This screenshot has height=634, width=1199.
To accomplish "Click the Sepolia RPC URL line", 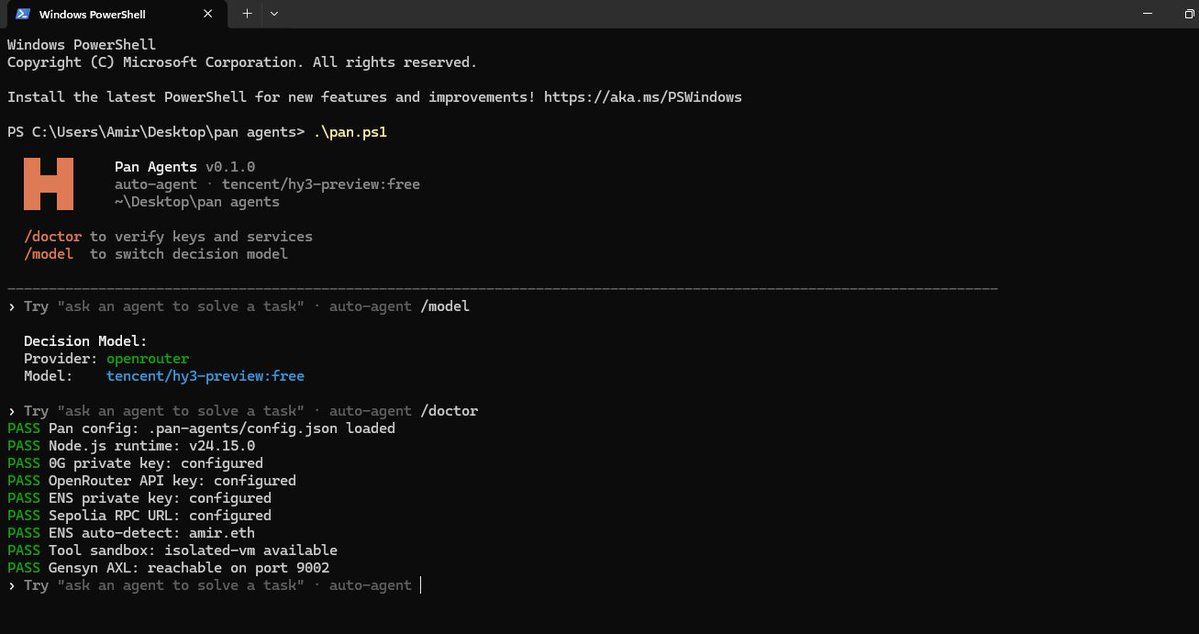I will point(139,516).
